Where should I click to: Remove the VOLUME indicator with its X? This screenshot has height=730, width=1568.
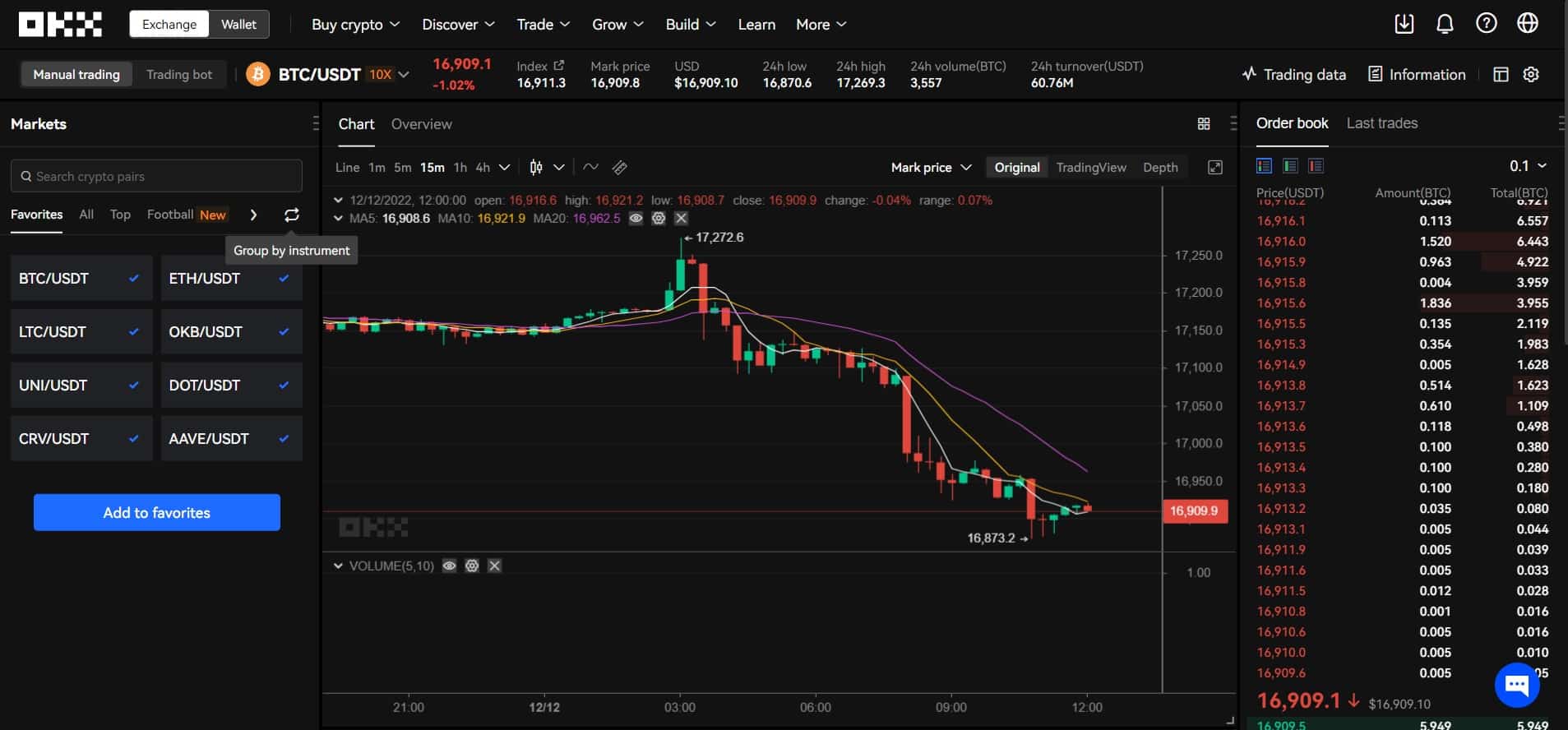point(494,566)
